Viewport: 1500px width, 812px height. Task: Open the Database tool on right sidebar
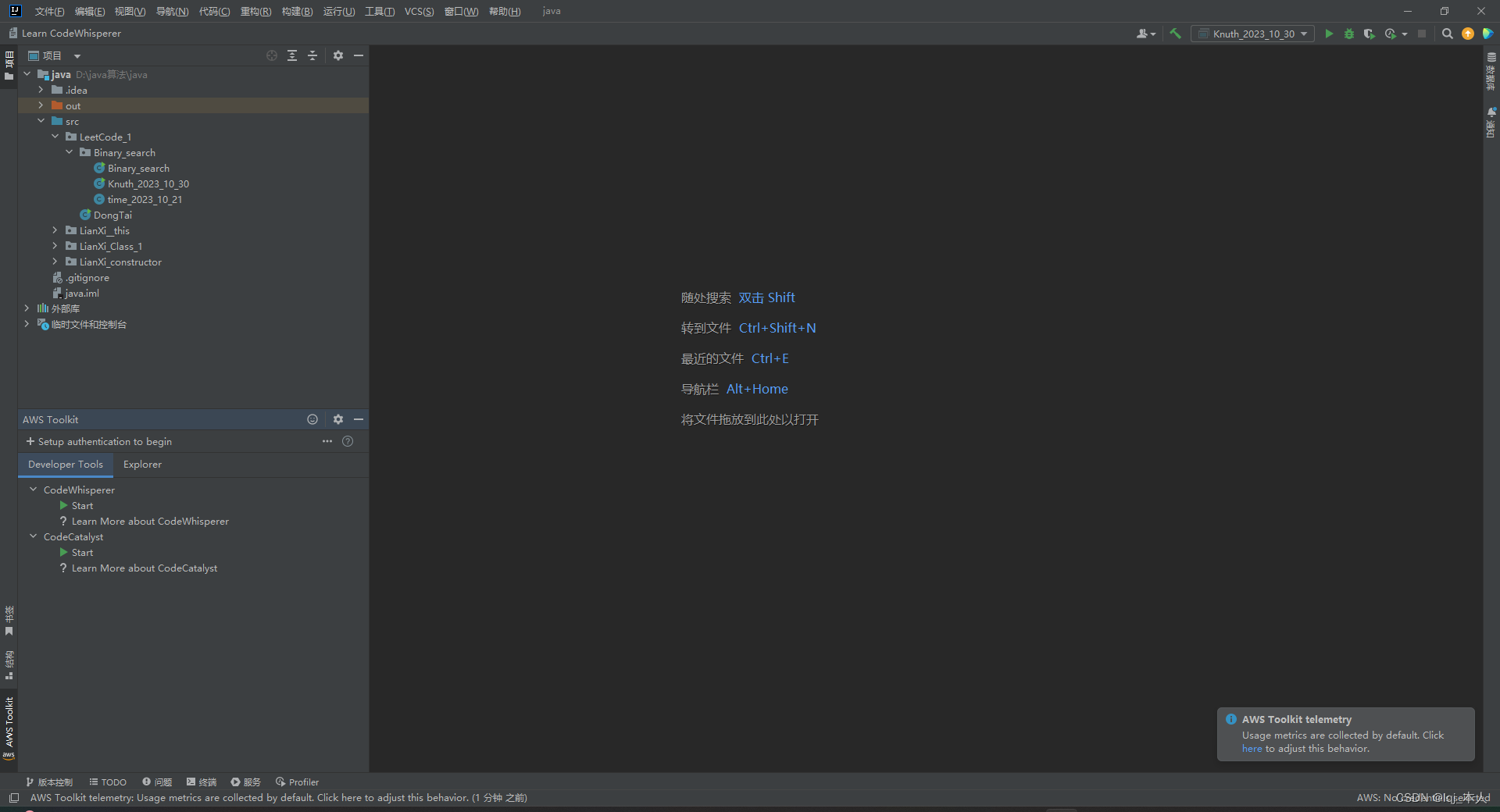1491,72
